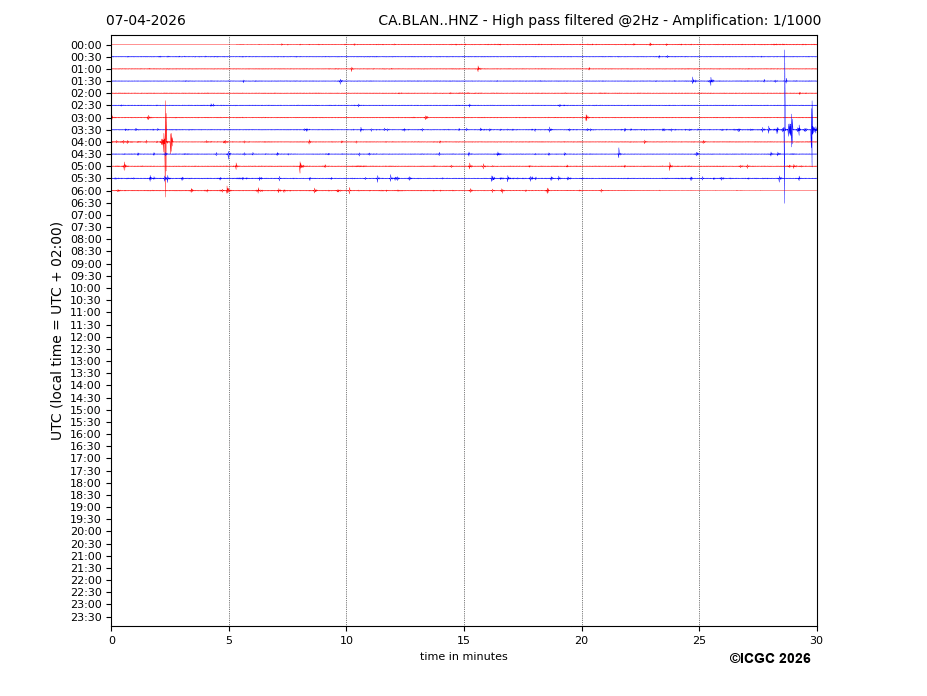Click the 'time in minutes' axis label
927x696 pixels.
coord(463,657)
